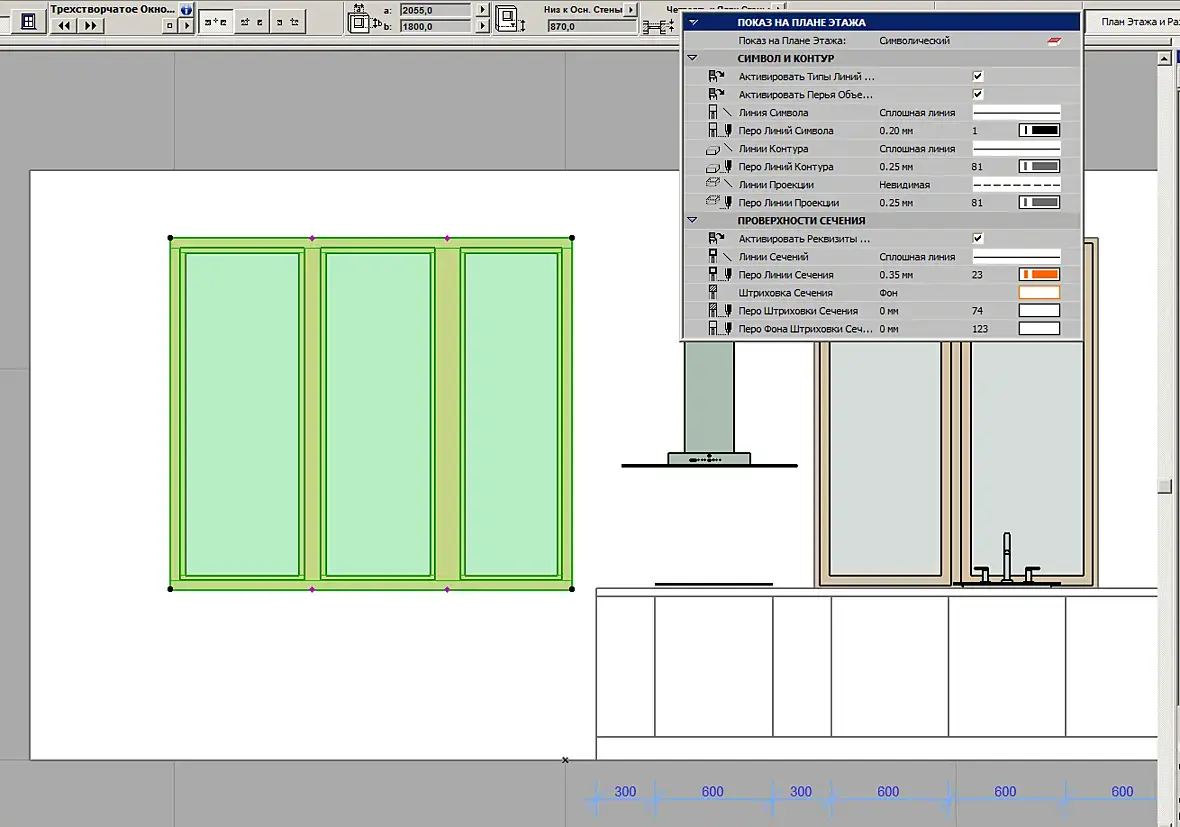
Task: Go to previous window type with rewind arrows
Action: tap(63, 26)
